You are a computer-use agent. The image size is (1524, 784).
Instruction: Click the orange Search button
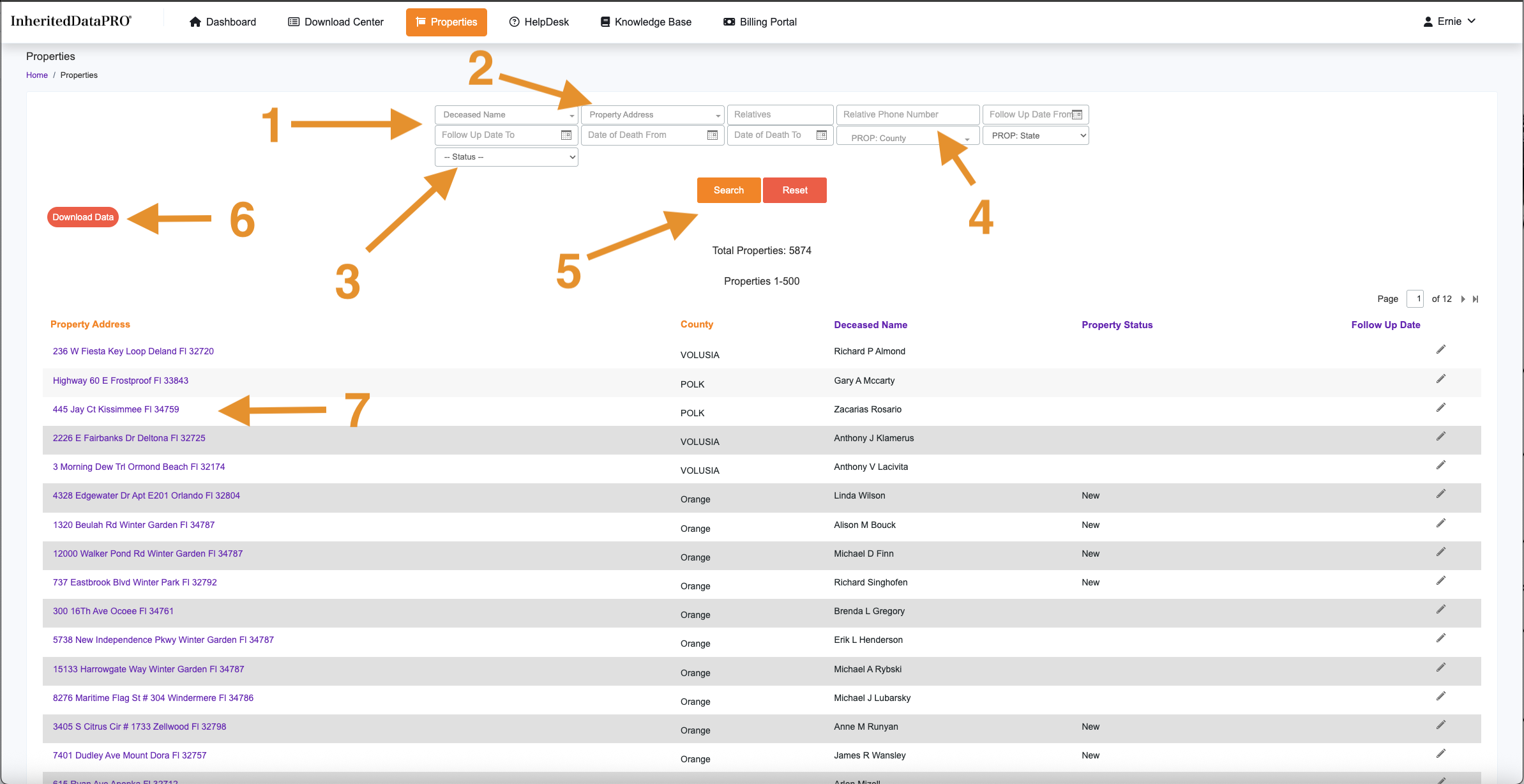click(728, 190)
